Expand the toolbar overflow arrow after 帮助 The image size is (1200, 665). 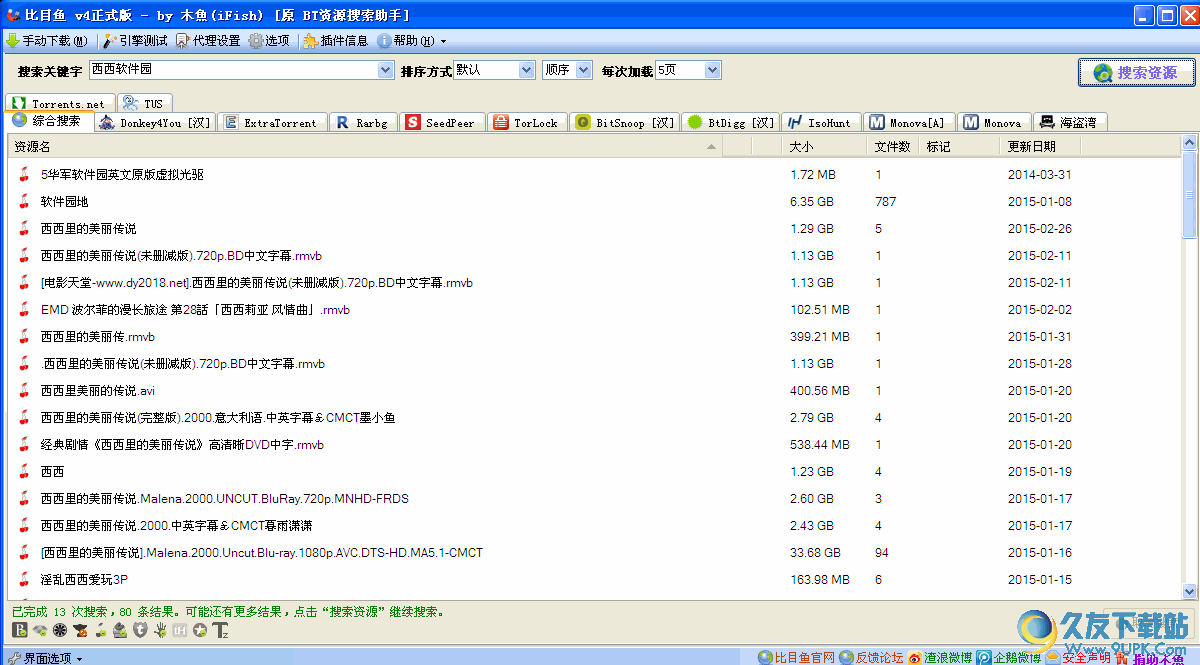coord(443,41)
